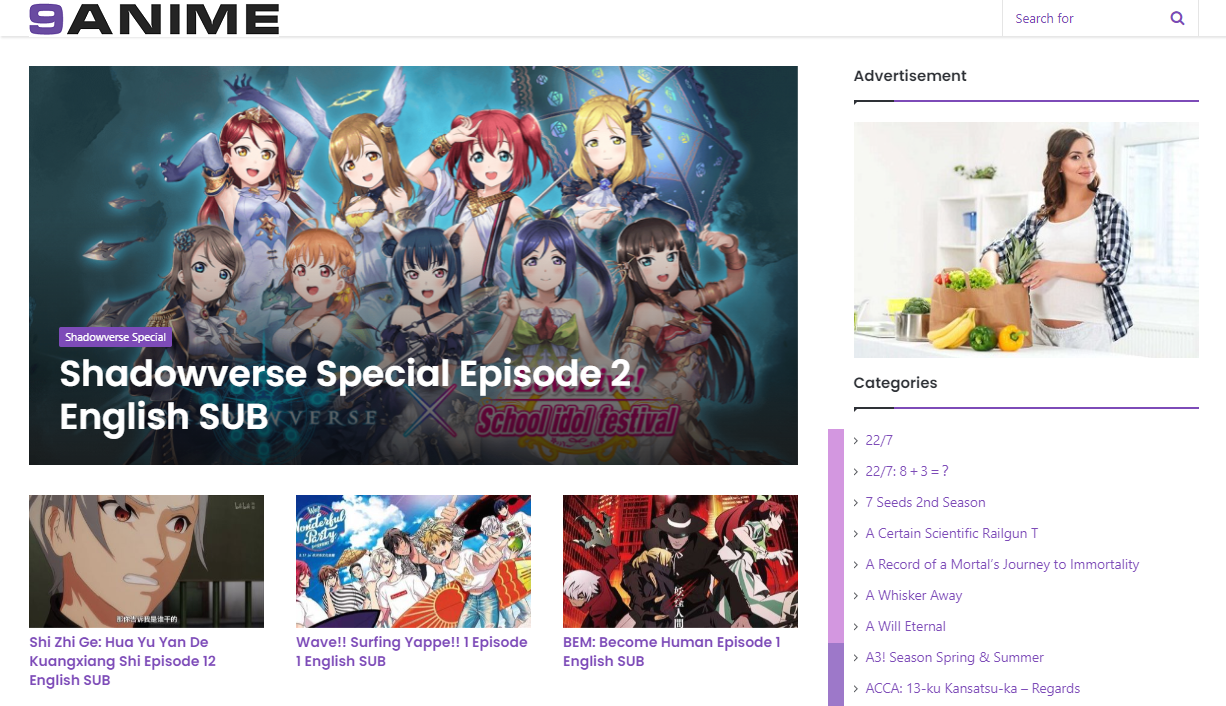The width and height of the screenshot is (1226, 706).
Task: Open 'BEM: Become Human Episode 1 English SUB' link
Action: [672, 651]
